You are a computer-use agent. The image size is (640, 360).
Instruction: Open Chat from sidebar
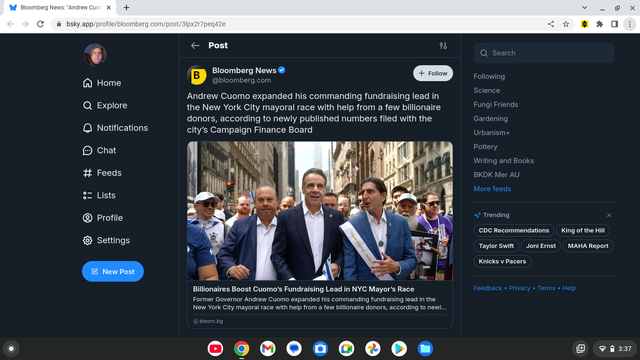pyautogui.click(x=99, y=150)
